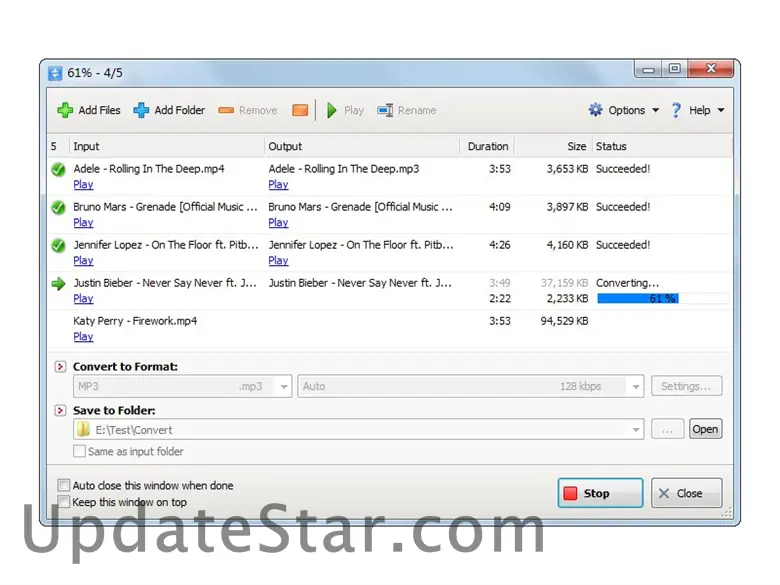The height and width of the screenshot is (585, 780).
Task: Click the green Play triangle in toolbar
Action: click(332, 110)
